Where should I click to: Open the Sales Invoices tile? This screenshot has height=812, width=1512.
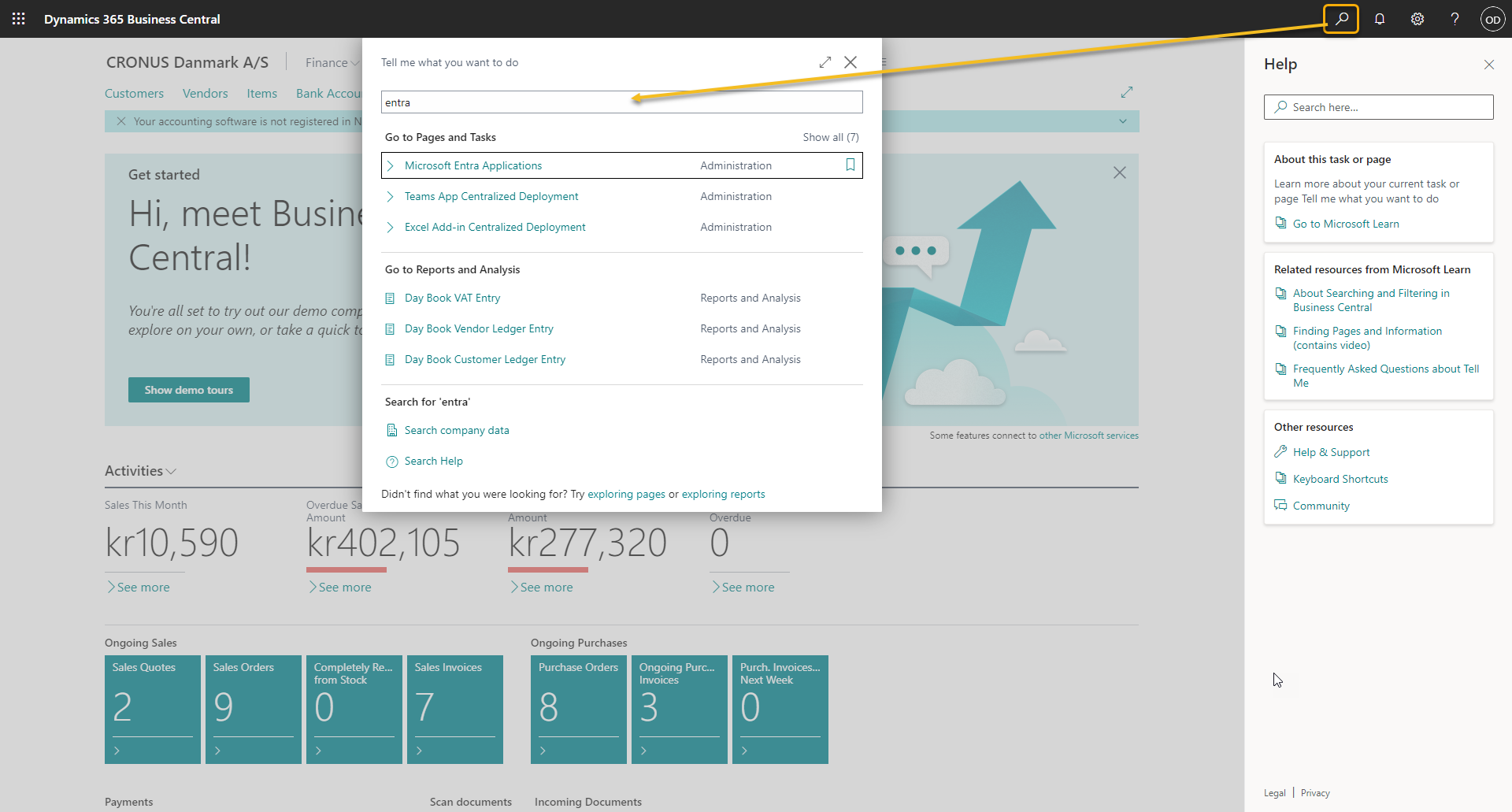[455, 710]
